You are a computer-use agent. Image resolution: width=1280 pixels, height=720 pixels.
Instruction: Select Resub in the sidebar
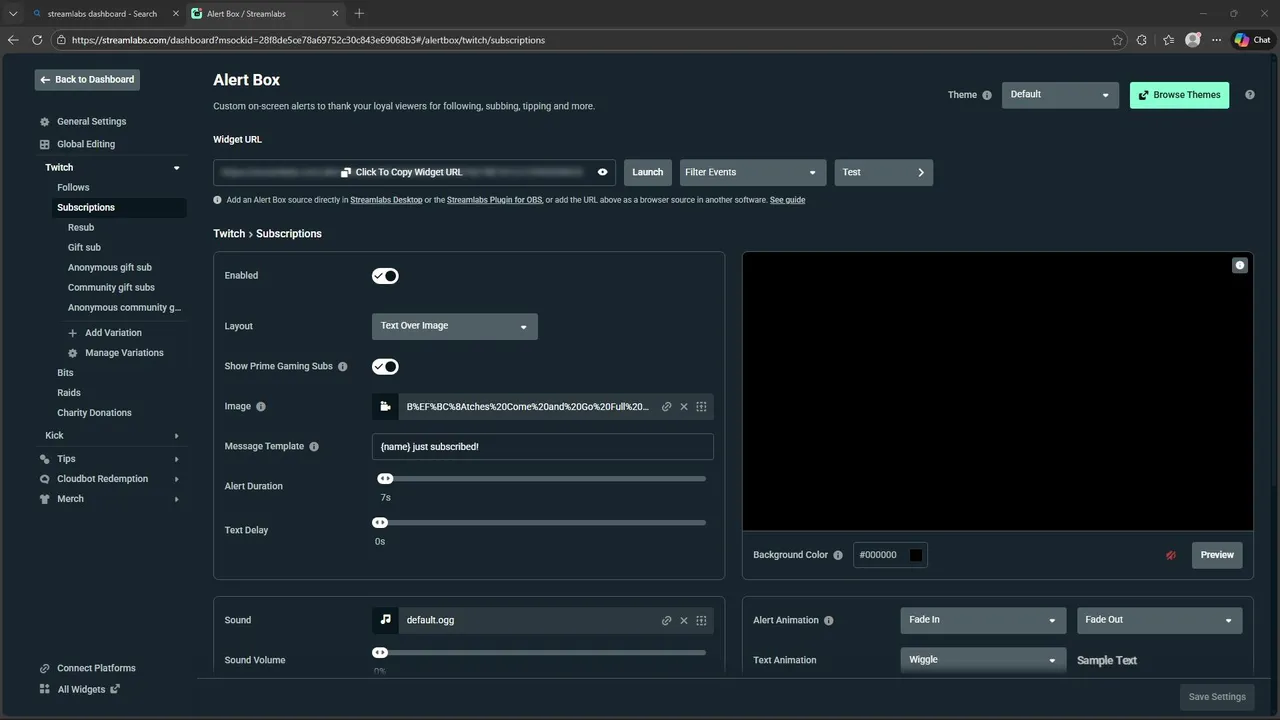81,227
